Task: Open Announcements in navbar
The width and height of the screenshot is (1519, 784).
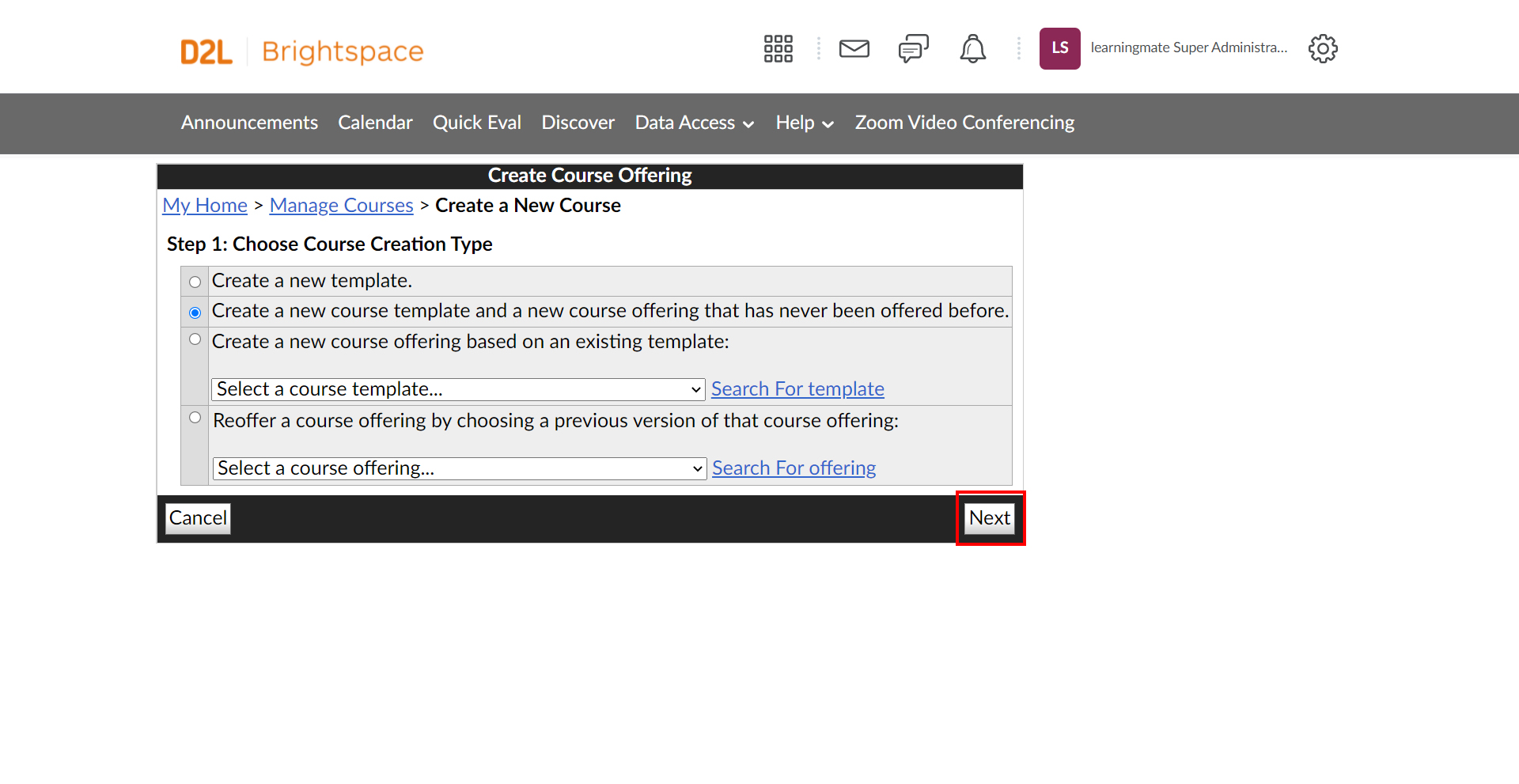Action: [249, 123]
